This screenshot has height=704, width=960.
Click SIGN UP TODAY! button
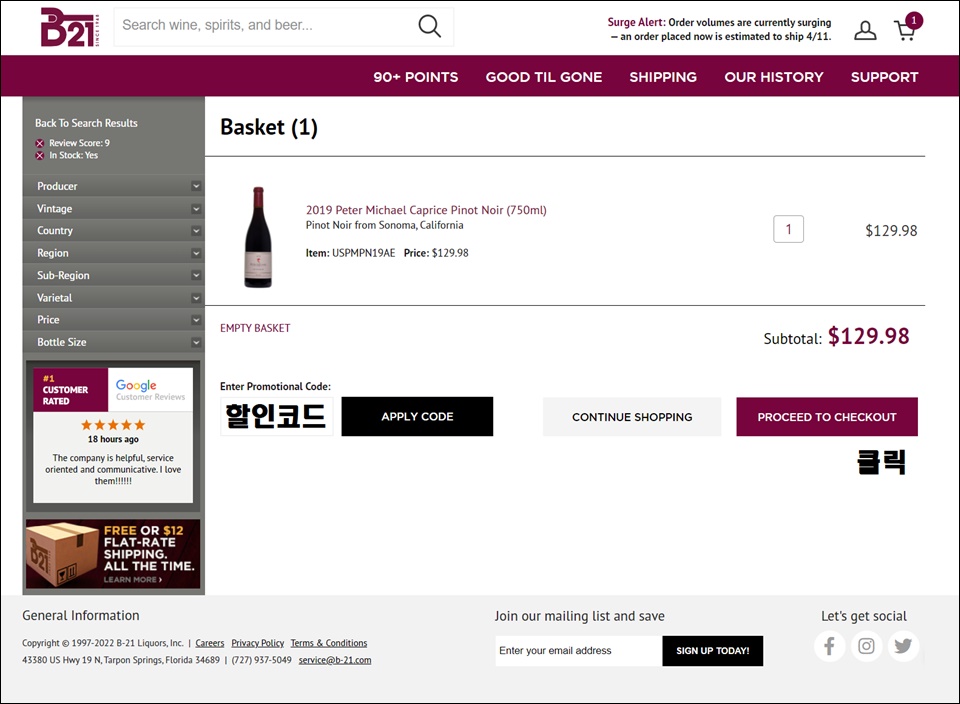click(x=713, y=651)
